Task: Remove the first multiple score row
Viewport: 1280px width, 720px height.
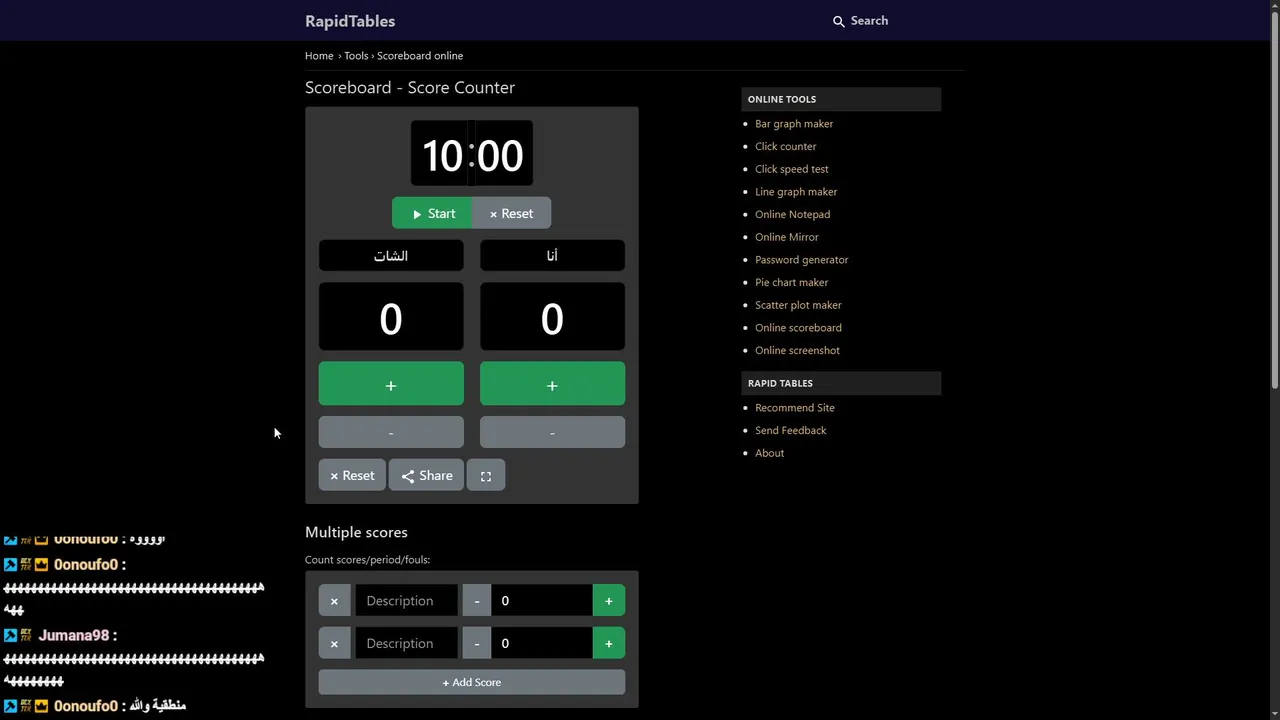Action: [x=334, y=601]
